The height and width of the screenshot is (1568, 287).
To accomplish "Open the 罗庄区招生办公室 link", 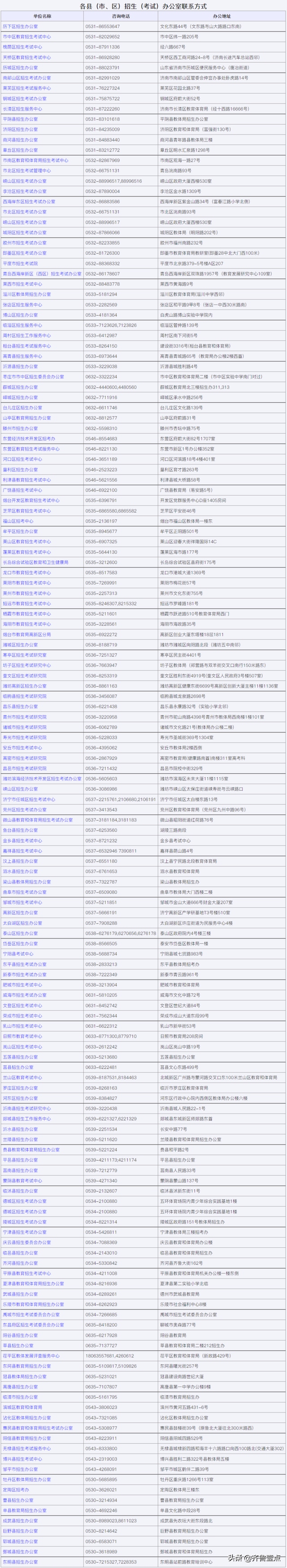I will click(20, 1088).
